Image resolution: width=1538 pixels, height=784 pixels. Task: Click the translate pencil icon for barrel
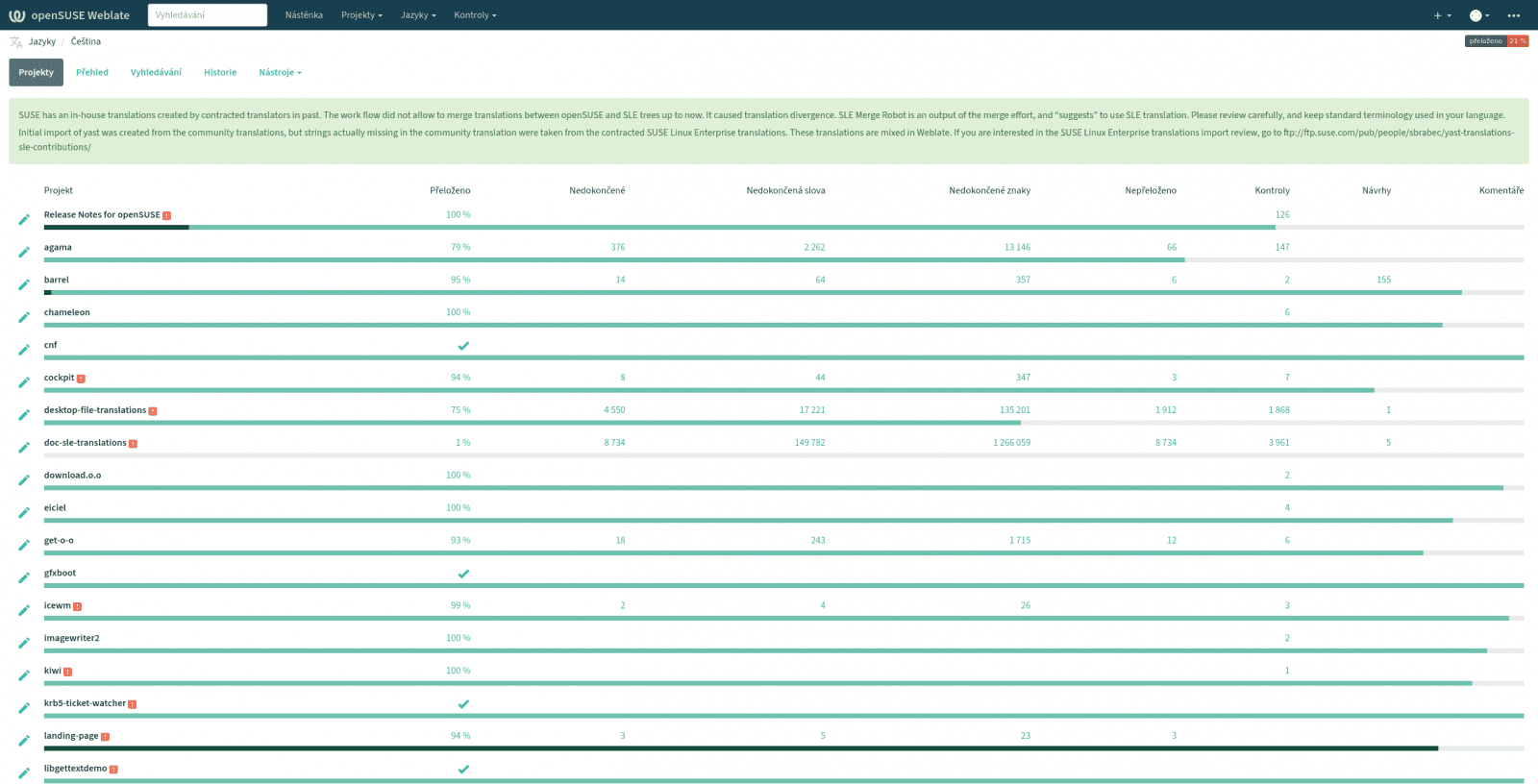point(24,285)
